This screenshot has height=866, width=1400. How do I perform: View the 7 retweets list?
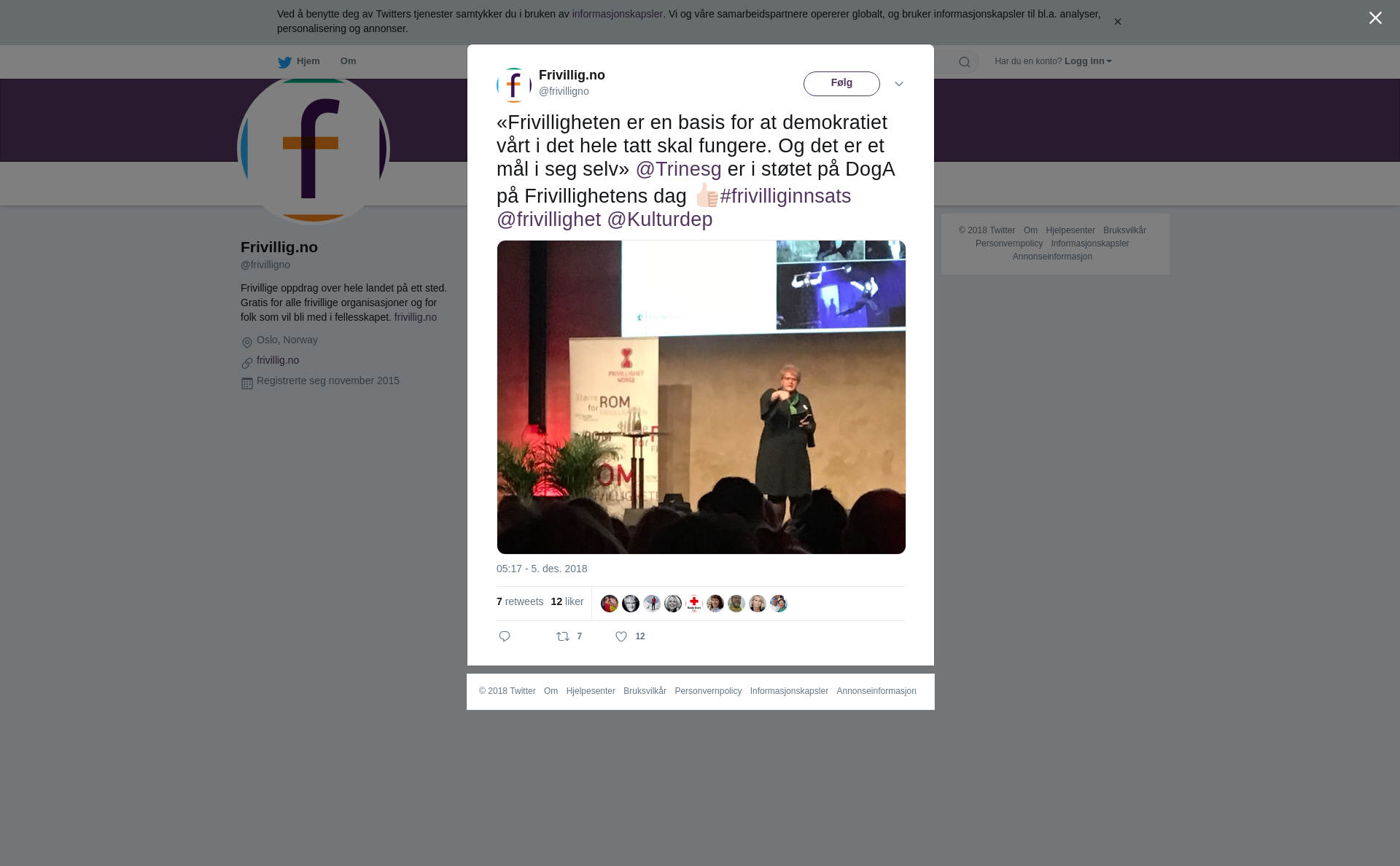point(520,601)
